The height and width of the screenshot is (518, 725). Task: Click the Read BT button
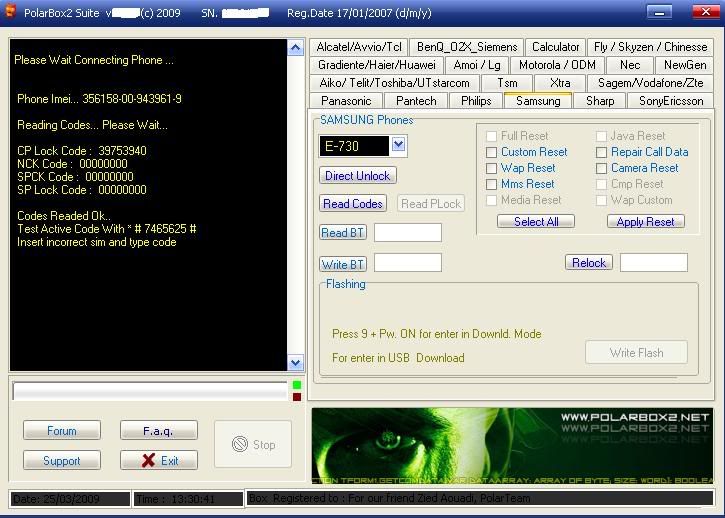(343, 232)
